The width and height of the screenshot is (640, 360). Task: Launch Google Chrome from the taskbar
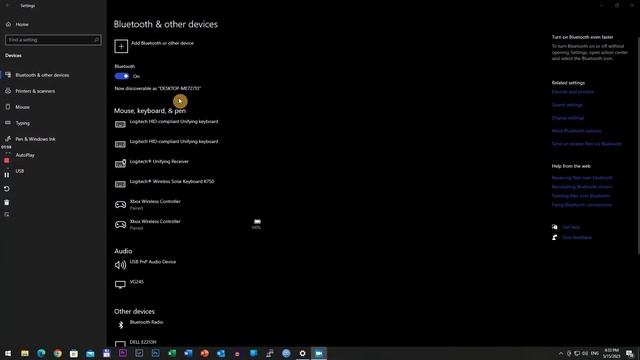pyautogui.click(x=57, y=353)
